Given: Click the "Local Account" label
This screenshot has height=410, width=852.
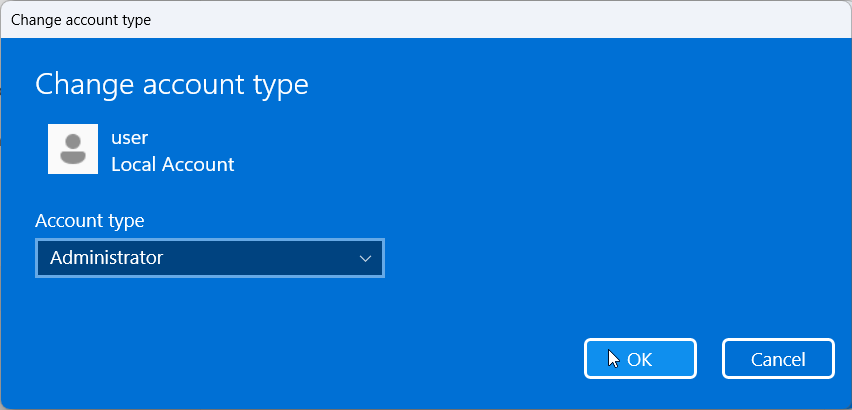Looking at the screenshot, I should point(172,164).
